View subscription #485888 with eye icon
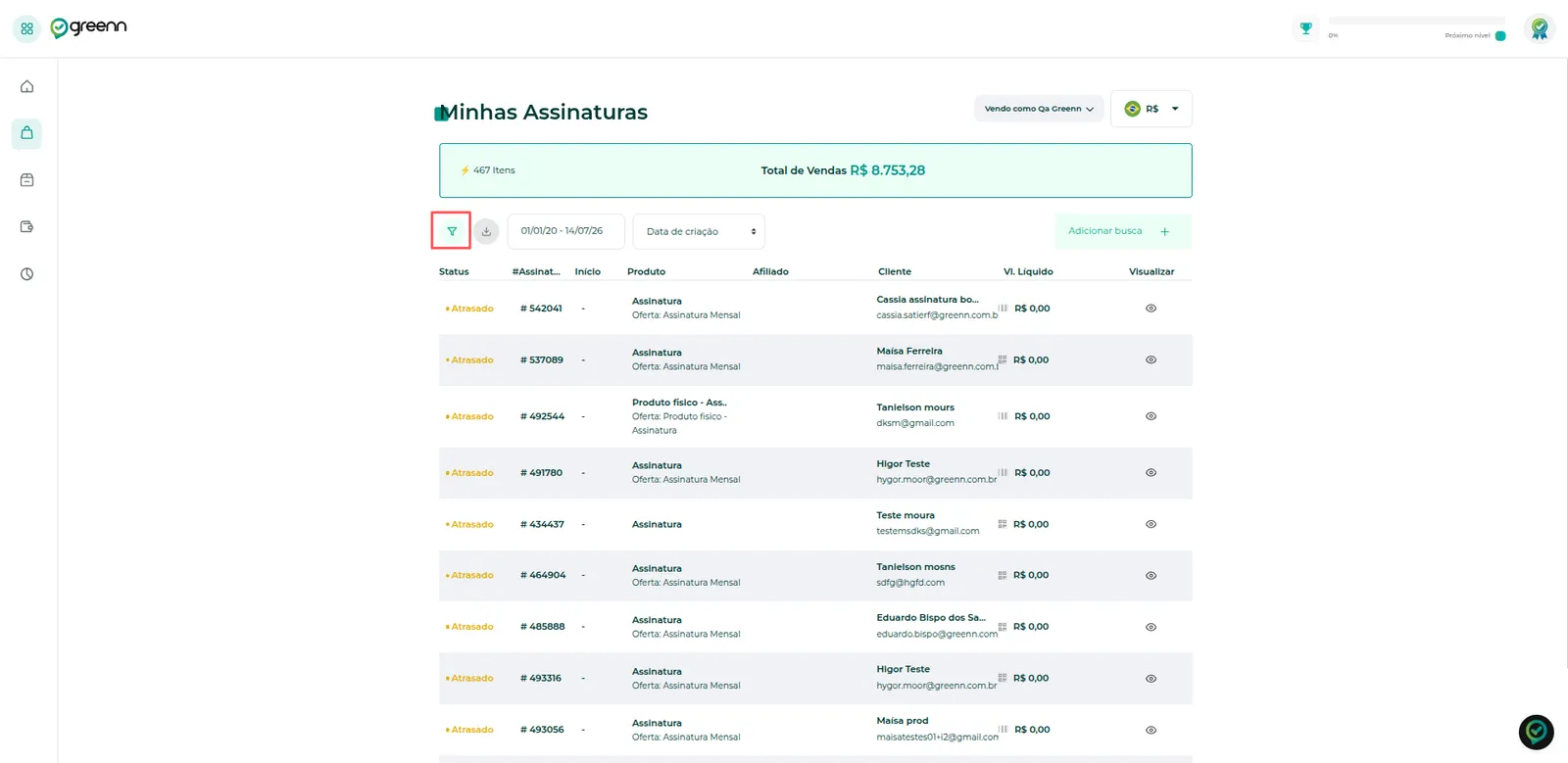 coord(1151,627)
